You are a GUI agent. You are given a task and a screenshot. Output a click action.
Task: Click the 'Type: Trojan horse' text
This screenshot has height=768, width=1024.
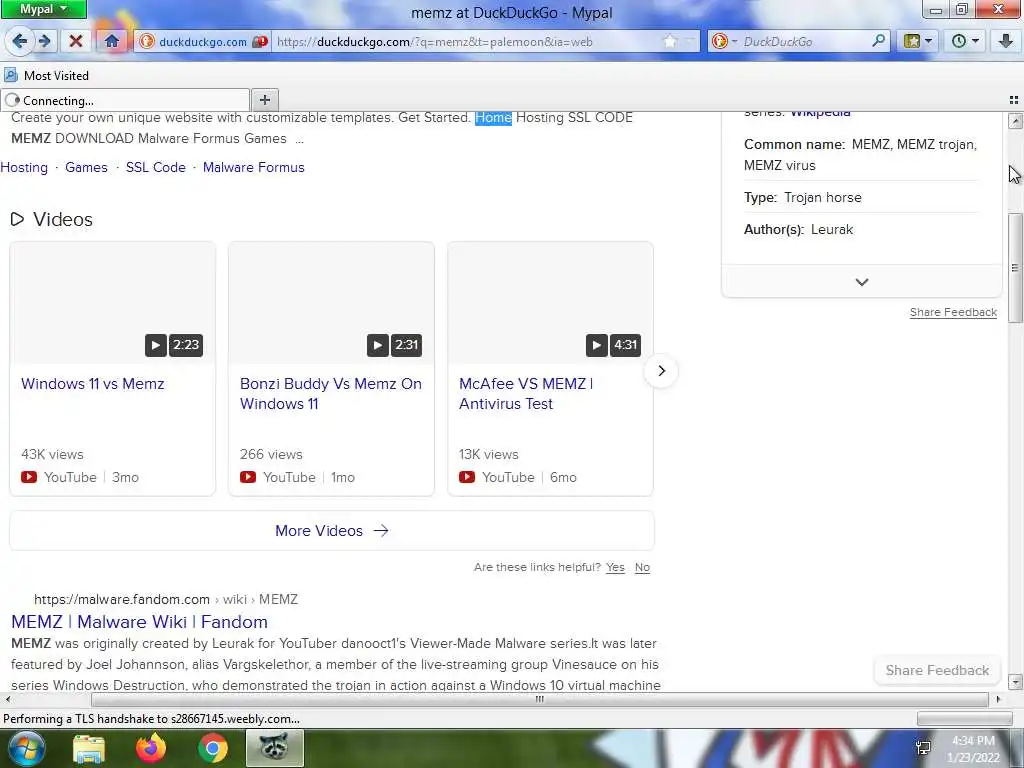(803, 197)
